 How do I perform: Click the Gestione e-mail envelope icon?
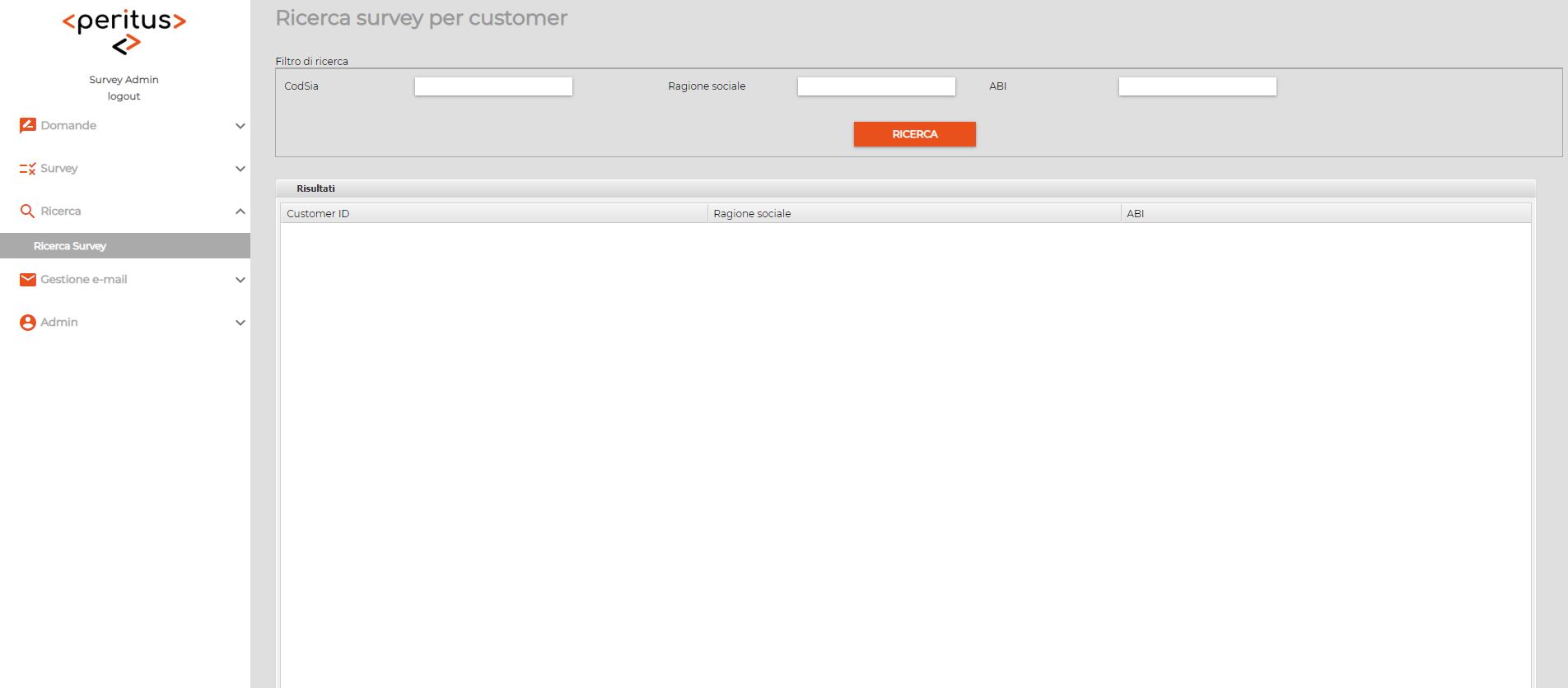[27, 280]
